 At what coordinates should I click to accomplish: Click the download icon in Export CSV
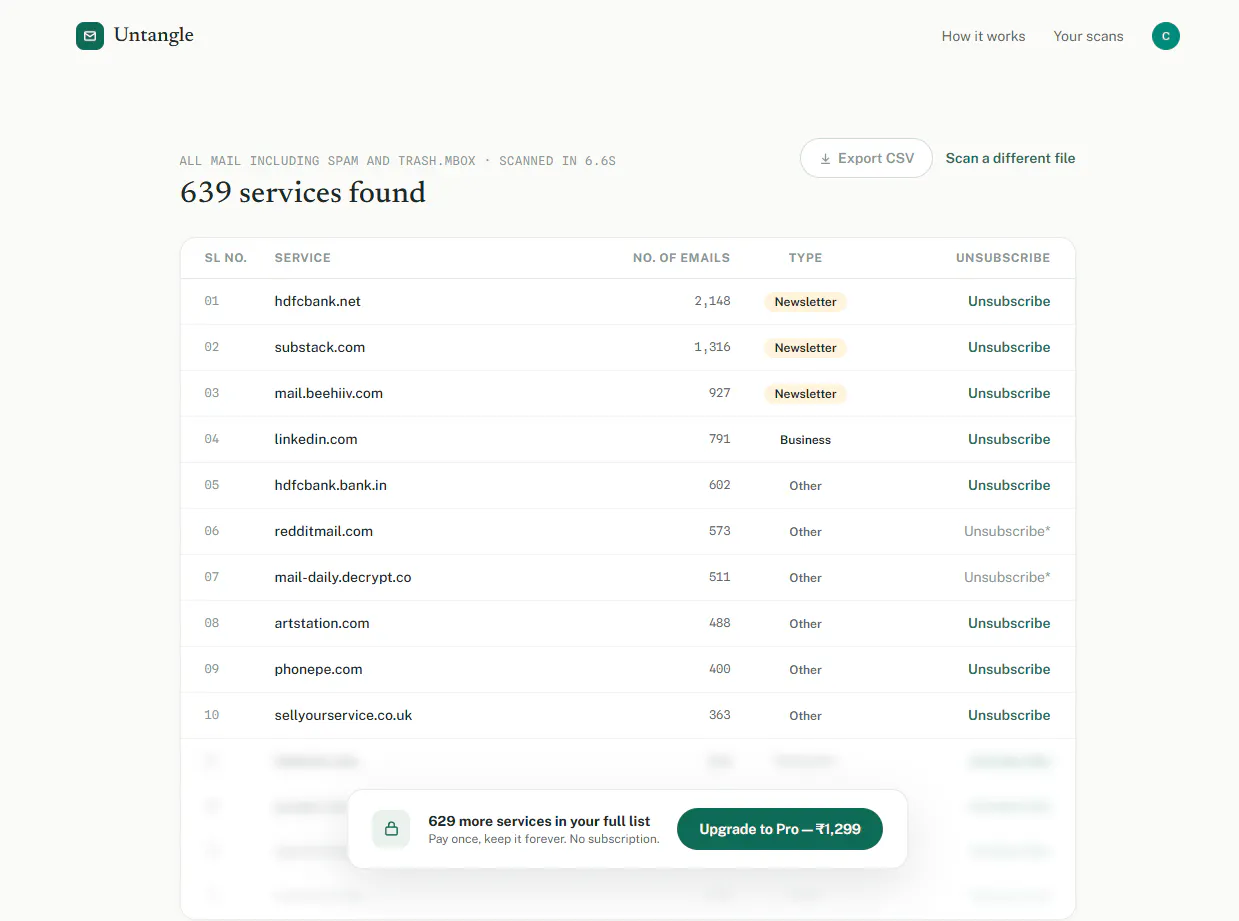click(x=826, y=159)
